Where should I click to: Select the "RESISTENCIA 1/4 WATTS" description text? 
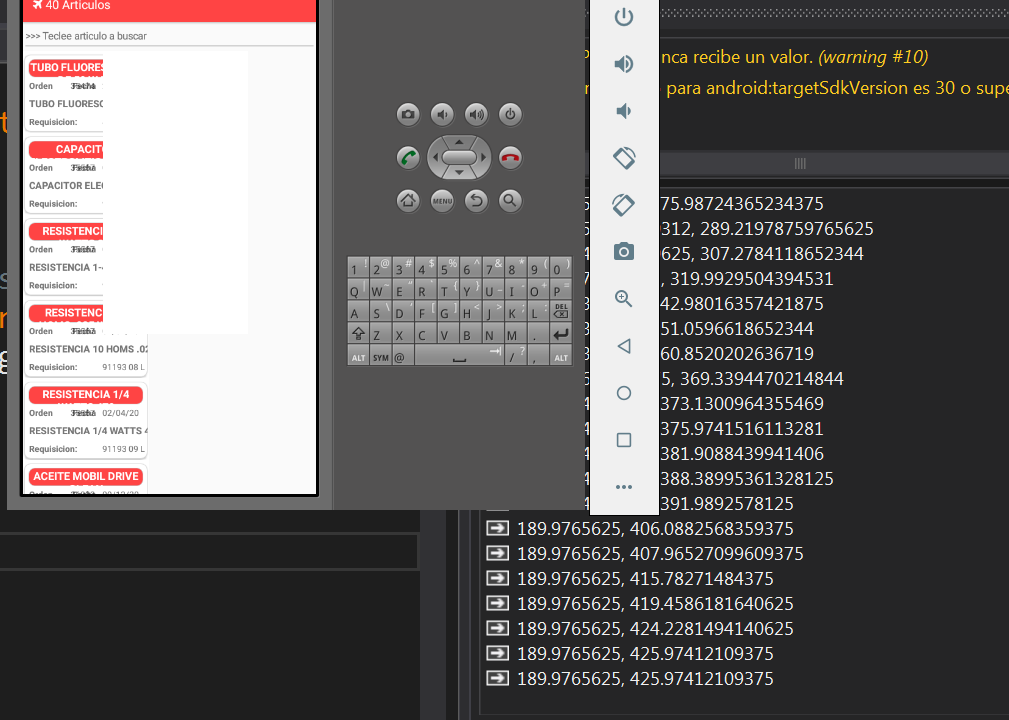pyautogui.click(x=88, y=430)
